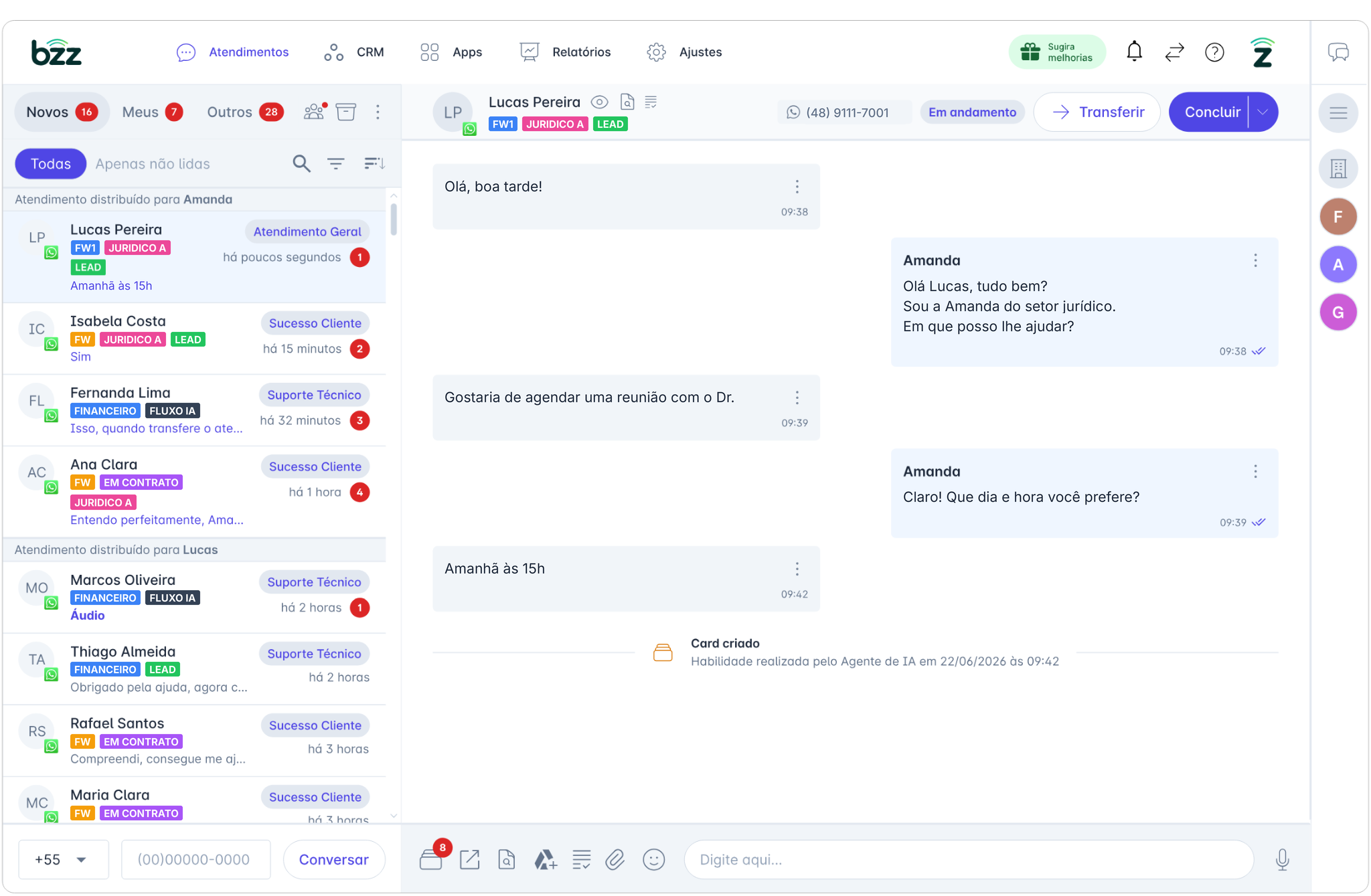Open the CRM menu

pyautogui.click(x=354, y=52)
